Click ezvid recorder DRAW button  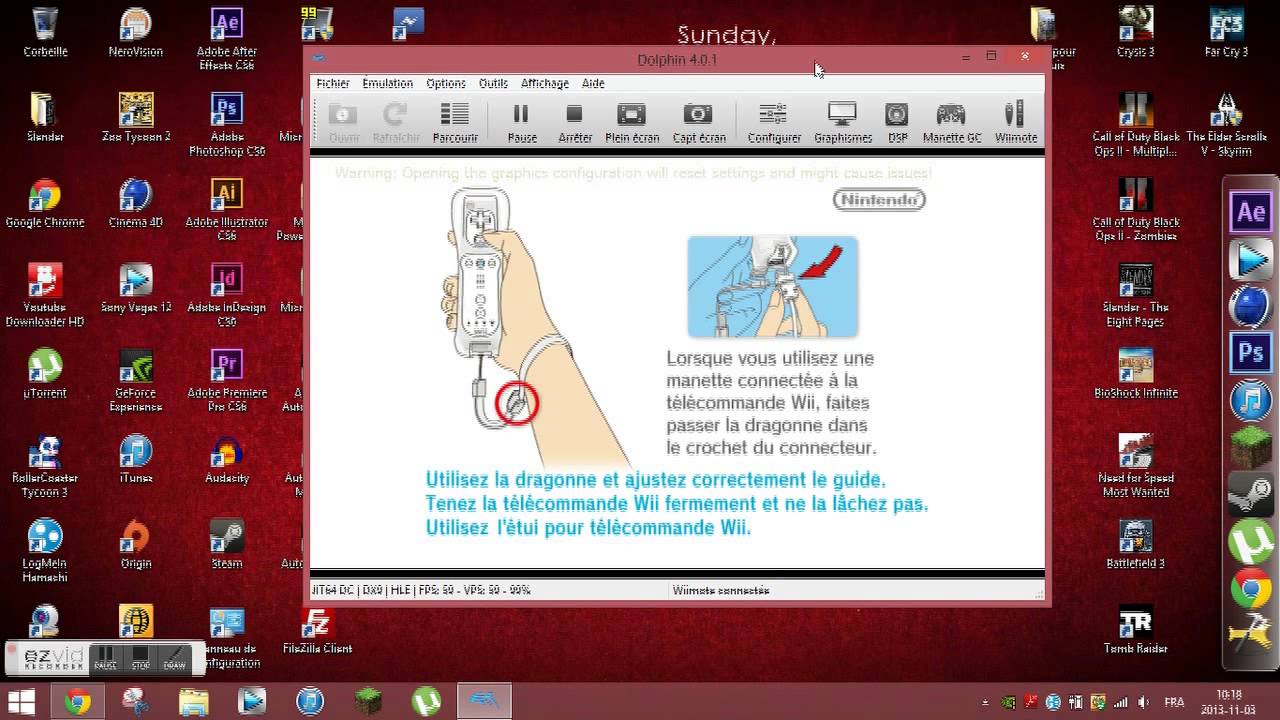coord(174,657)
